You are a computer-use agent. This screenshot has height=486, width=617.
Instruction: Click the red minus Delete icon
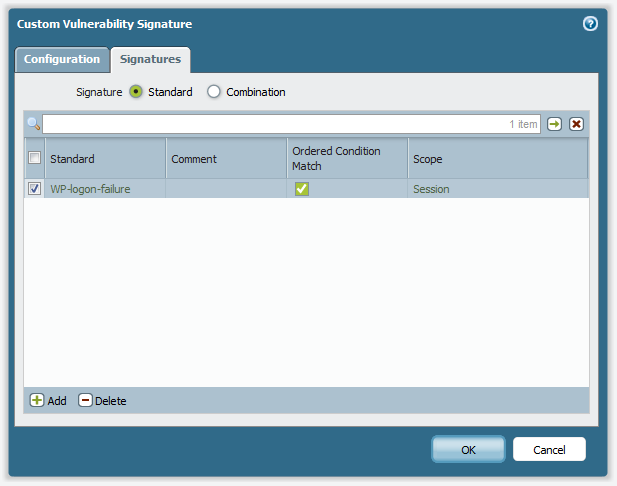(x=85, y=401)
